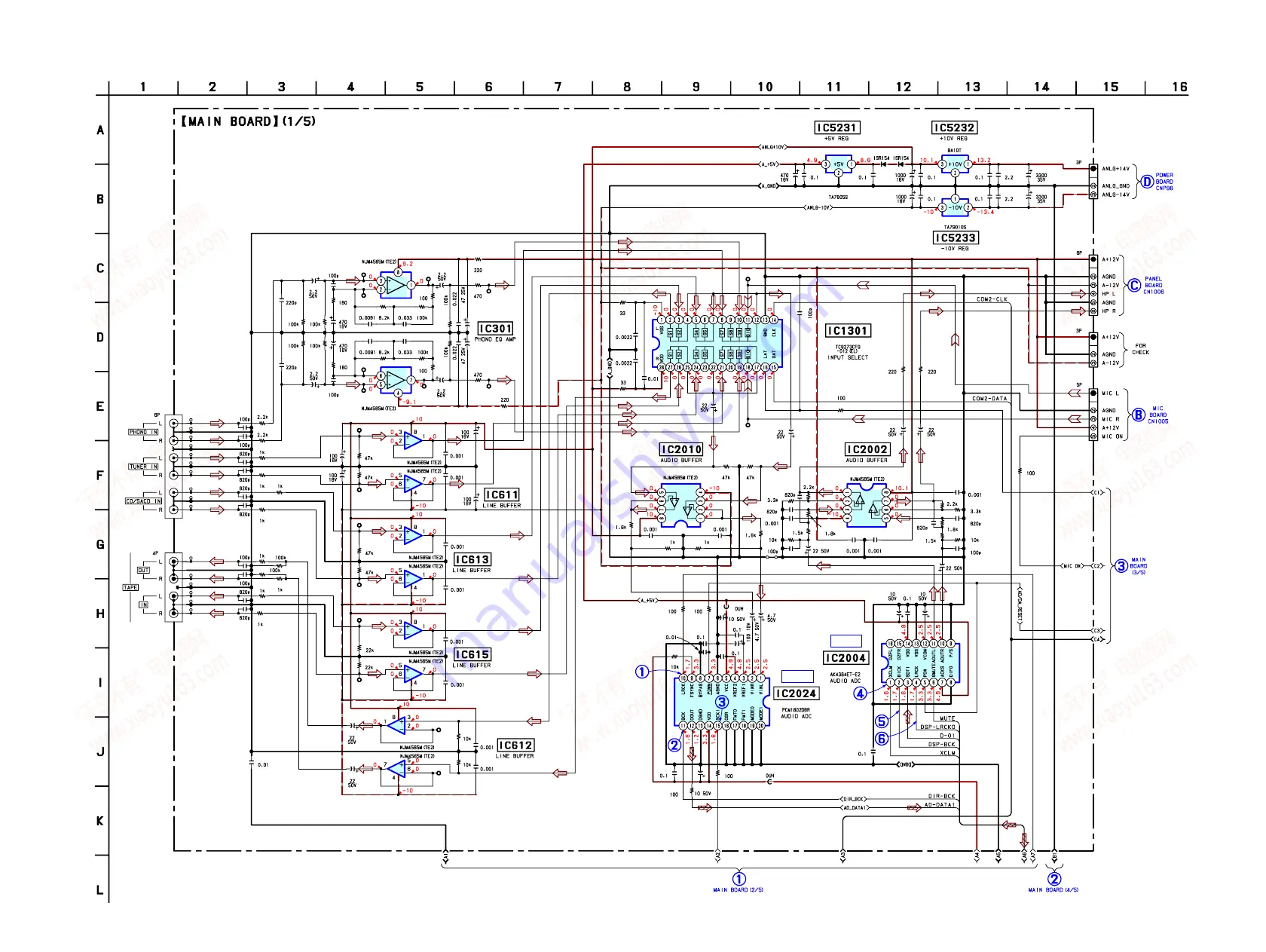Click the TAPE connector label

[x=130, y=587]
